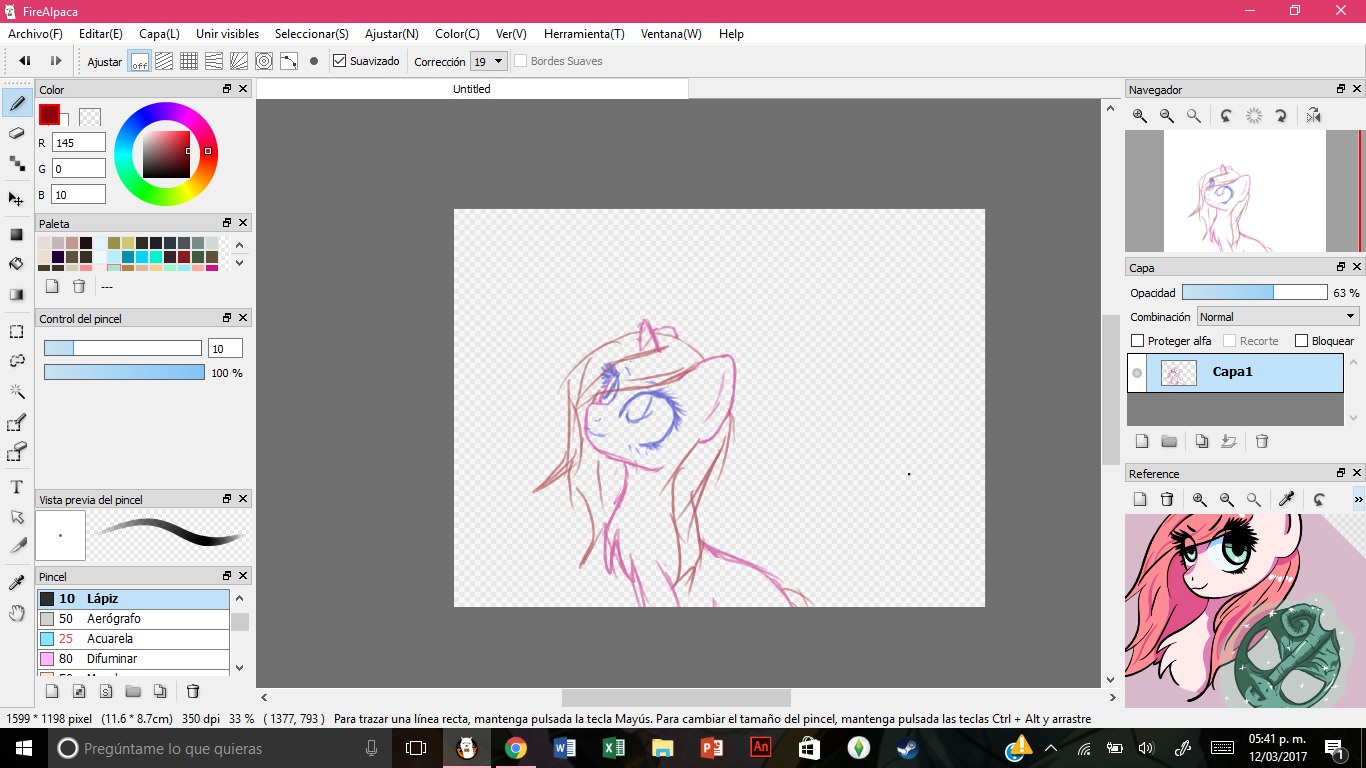Rotate canvas right in Navigator

(x=1281, y=116)
